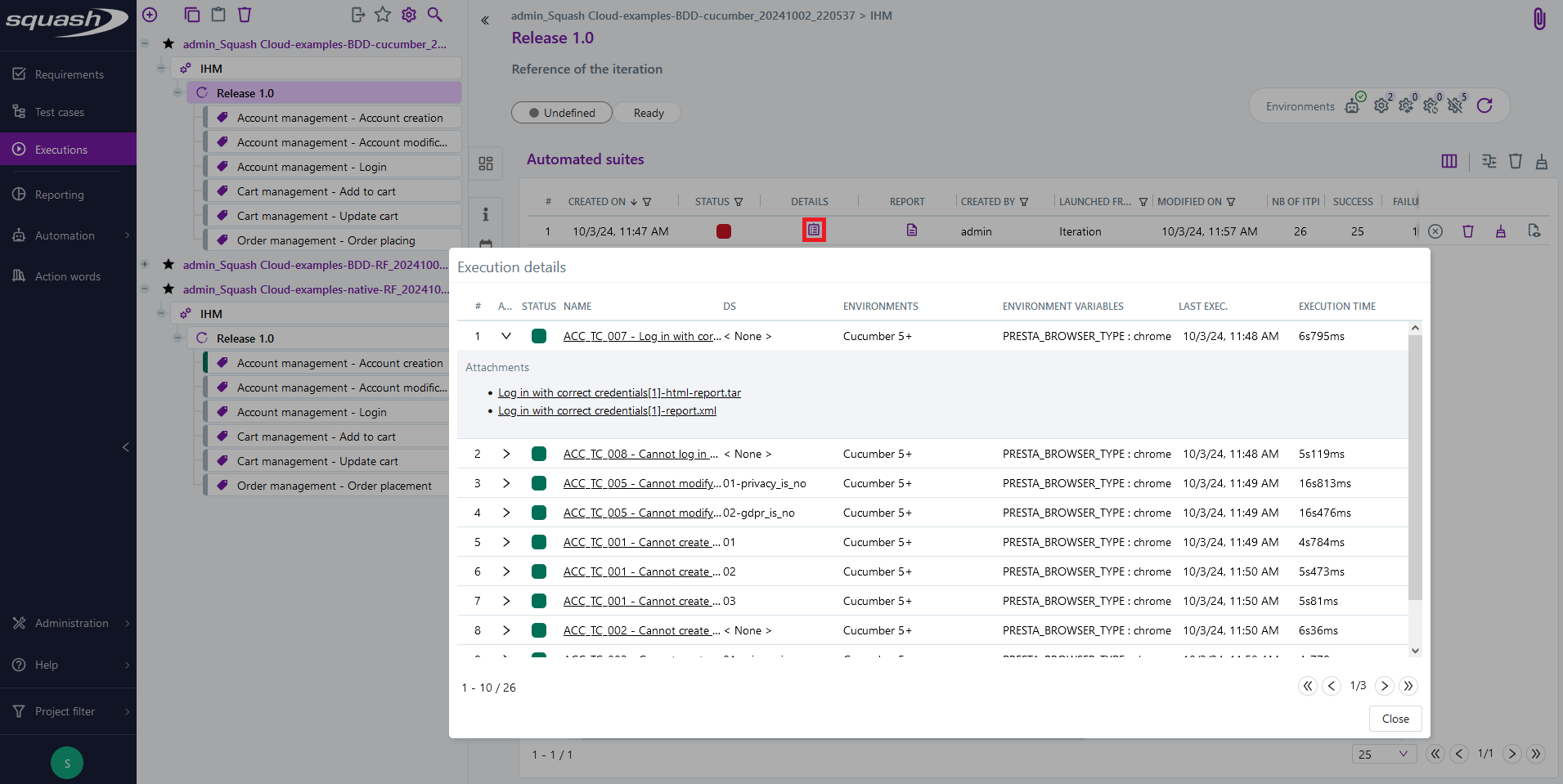This screenshot has width=1563, height=784.
Task: Open the Reporting section in the sidebar
Action: click(59, 195)
